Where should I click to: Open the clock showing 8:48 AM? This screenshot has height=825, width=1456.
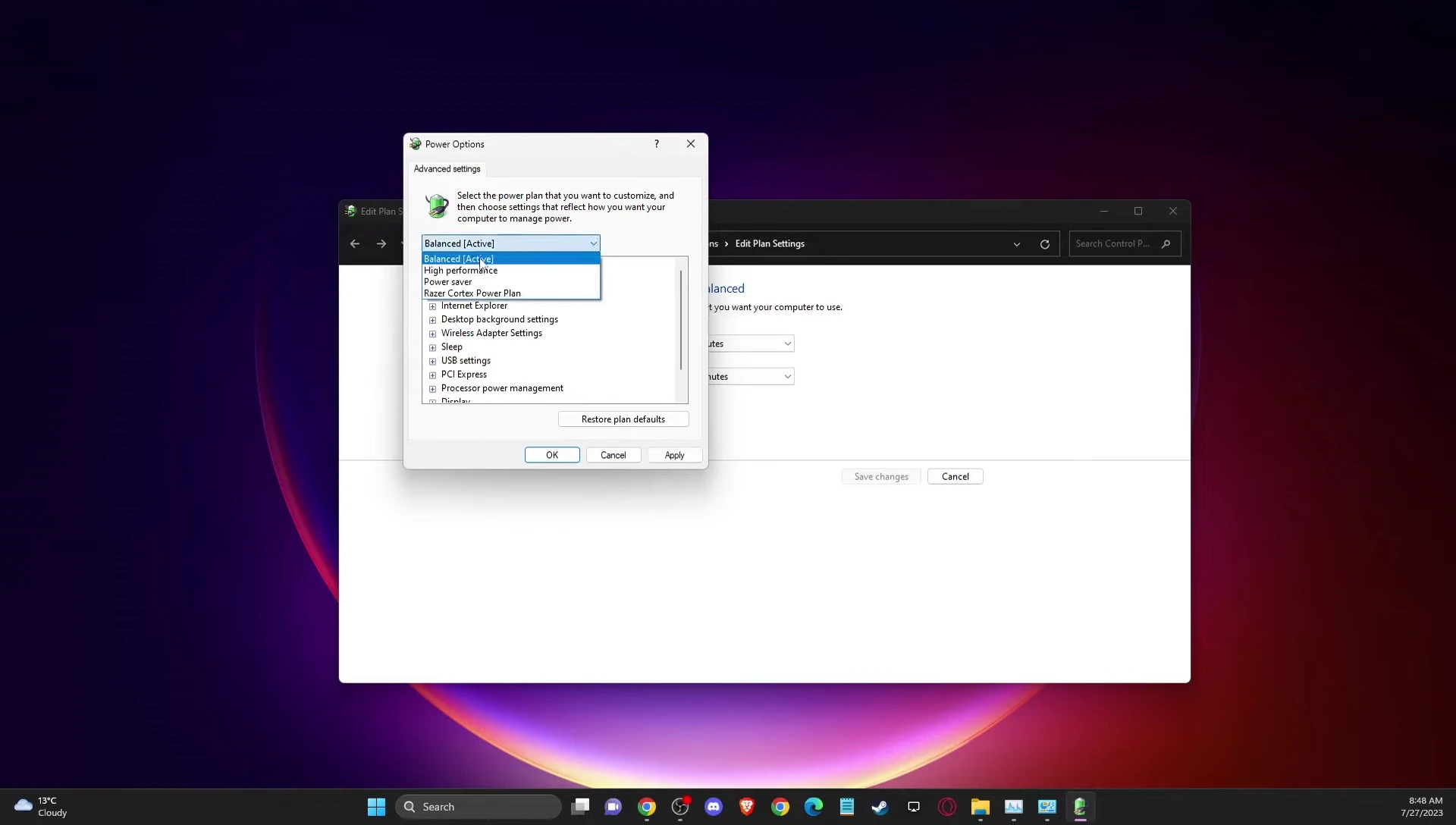pos(1421,807)
